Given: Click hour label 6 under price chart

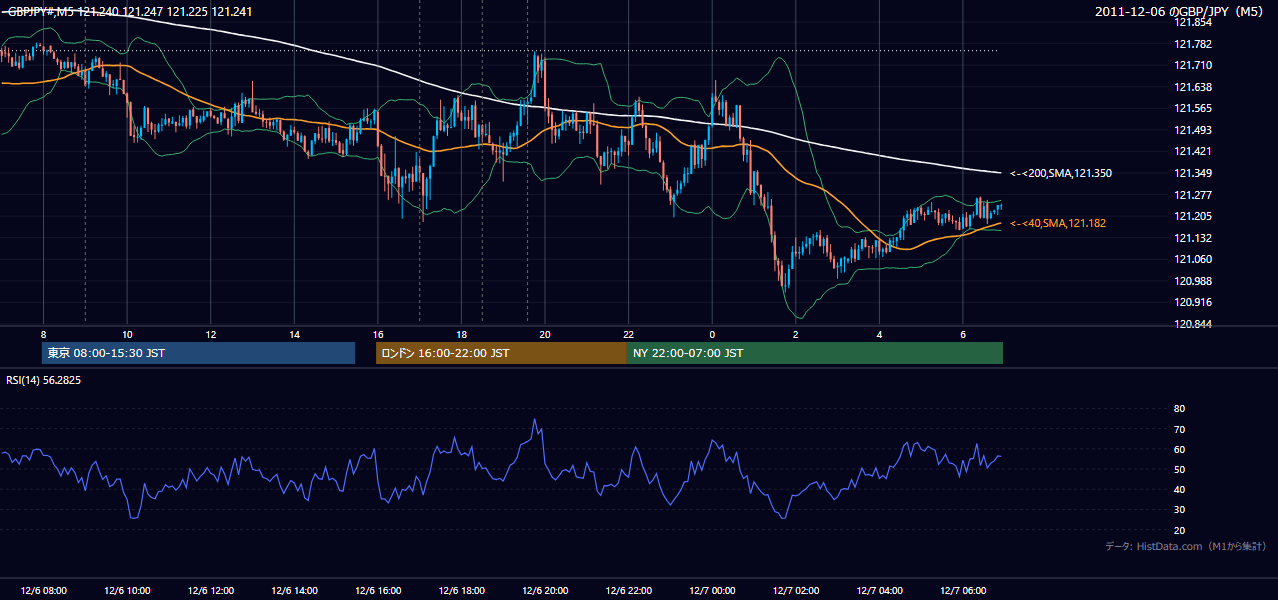Looking at the screenshot, I should (x=962, y=334).
